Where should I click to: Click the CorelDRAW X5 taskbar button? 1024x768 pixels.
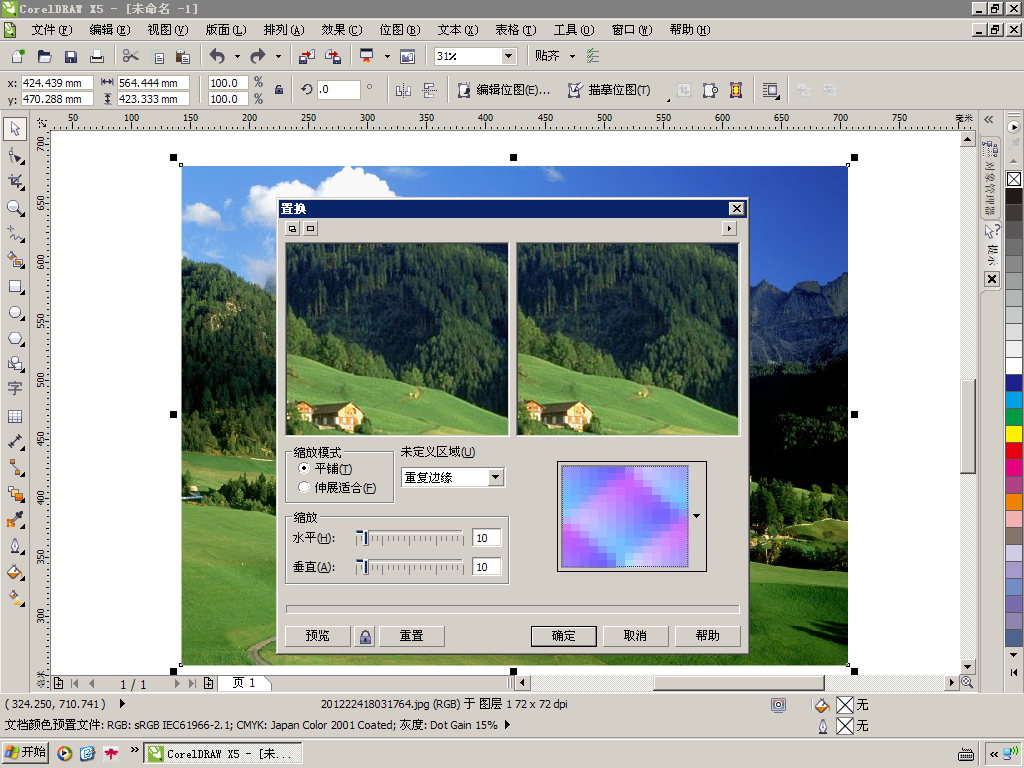click(x=223, y=754)
